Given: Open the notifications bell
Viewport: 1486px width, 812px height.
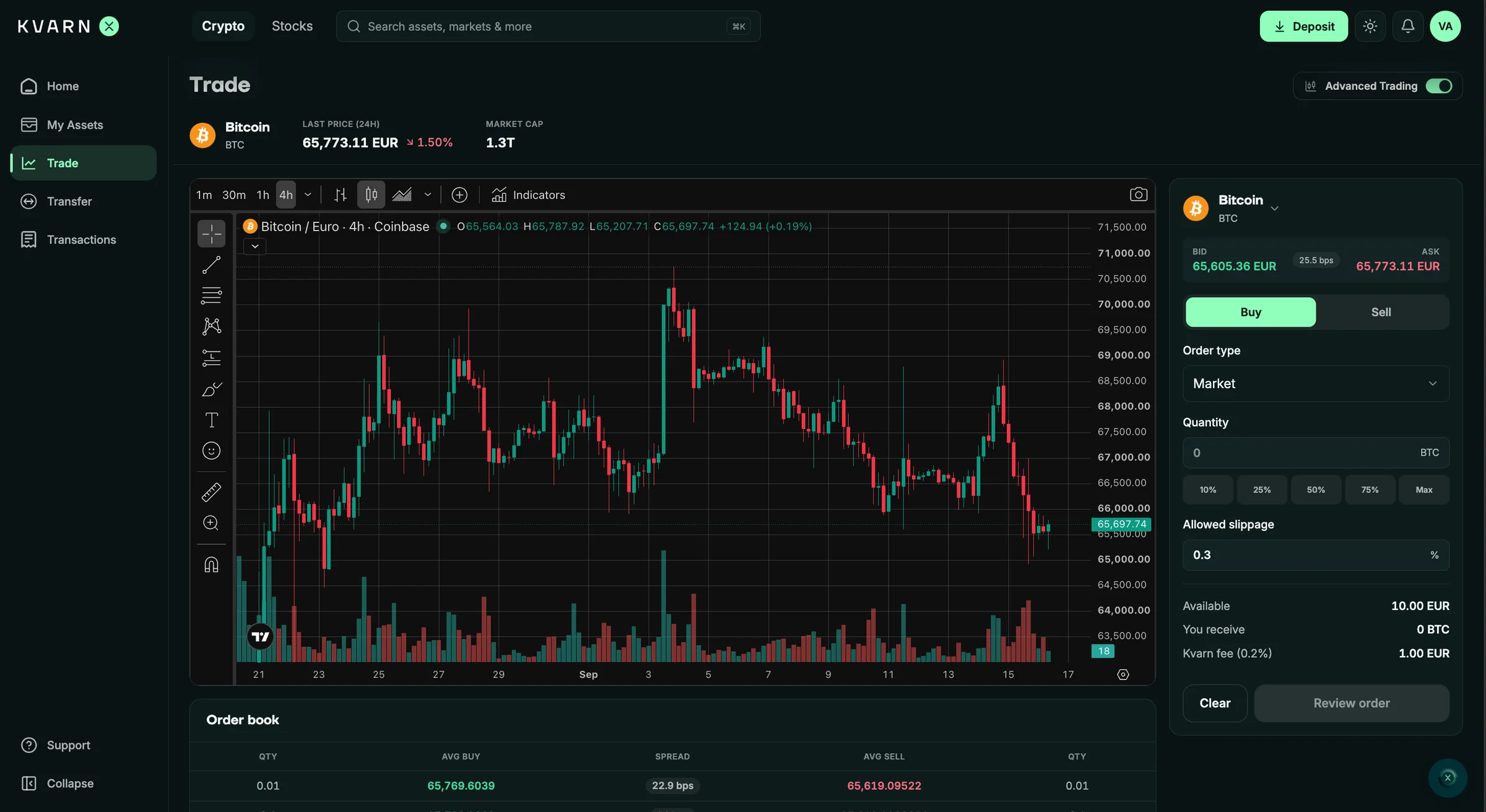Looking at the screenshot, I should [1407, 26].
